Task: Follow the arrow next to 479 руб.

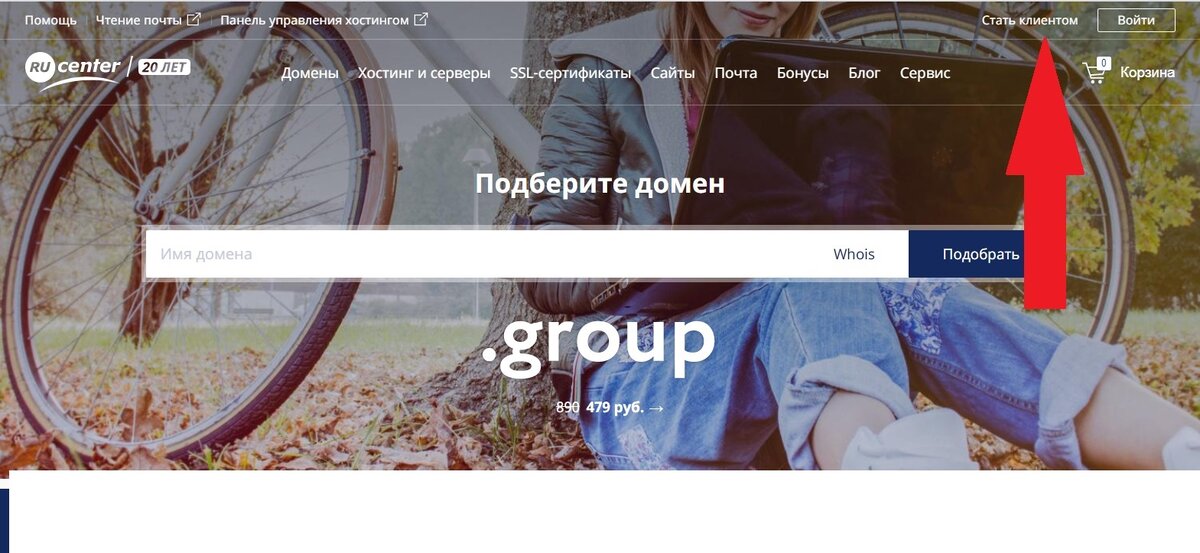Action: pos(656,408)
